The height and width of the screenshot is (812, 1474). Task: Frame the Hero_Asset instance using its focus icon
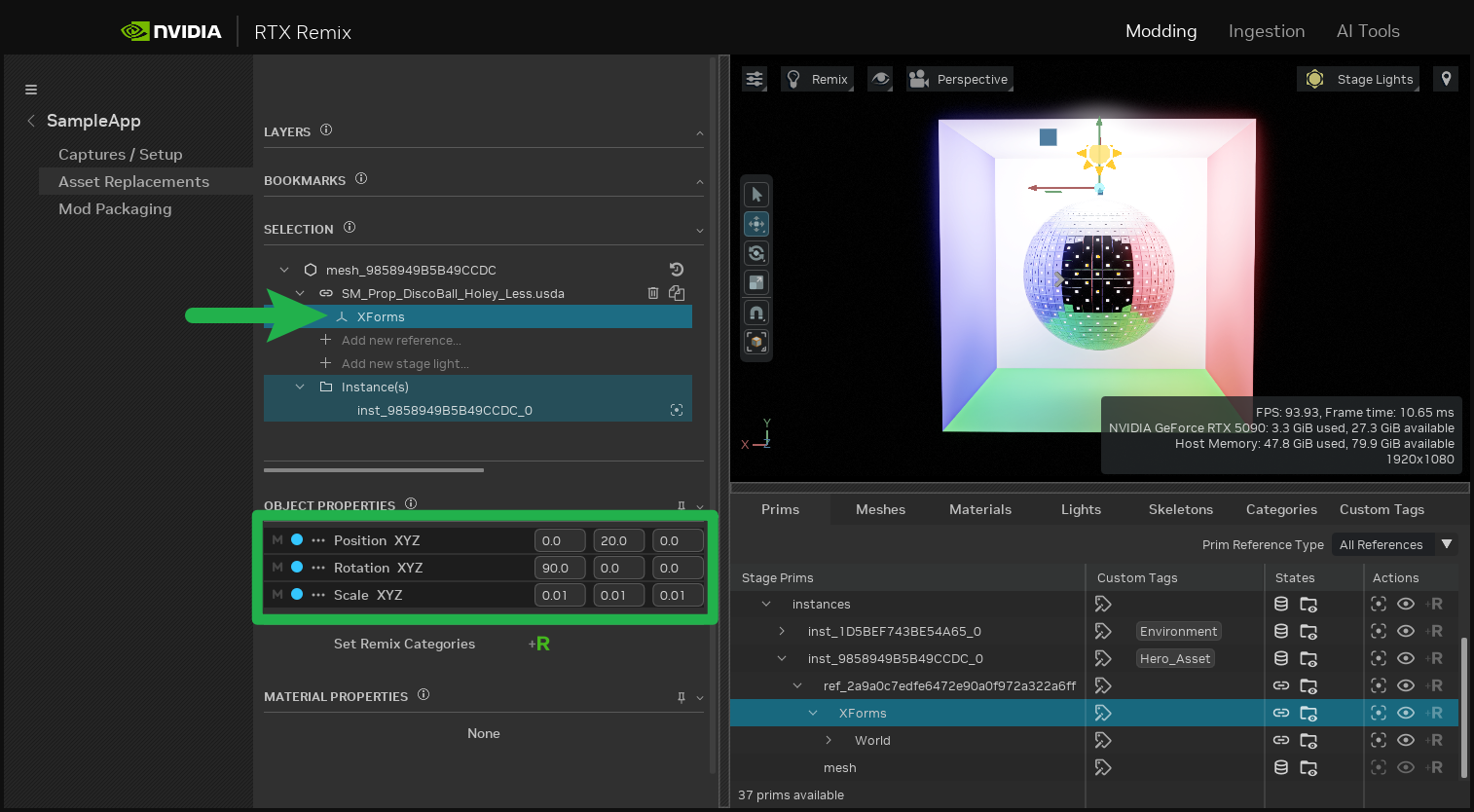(x=1378, y=658)
